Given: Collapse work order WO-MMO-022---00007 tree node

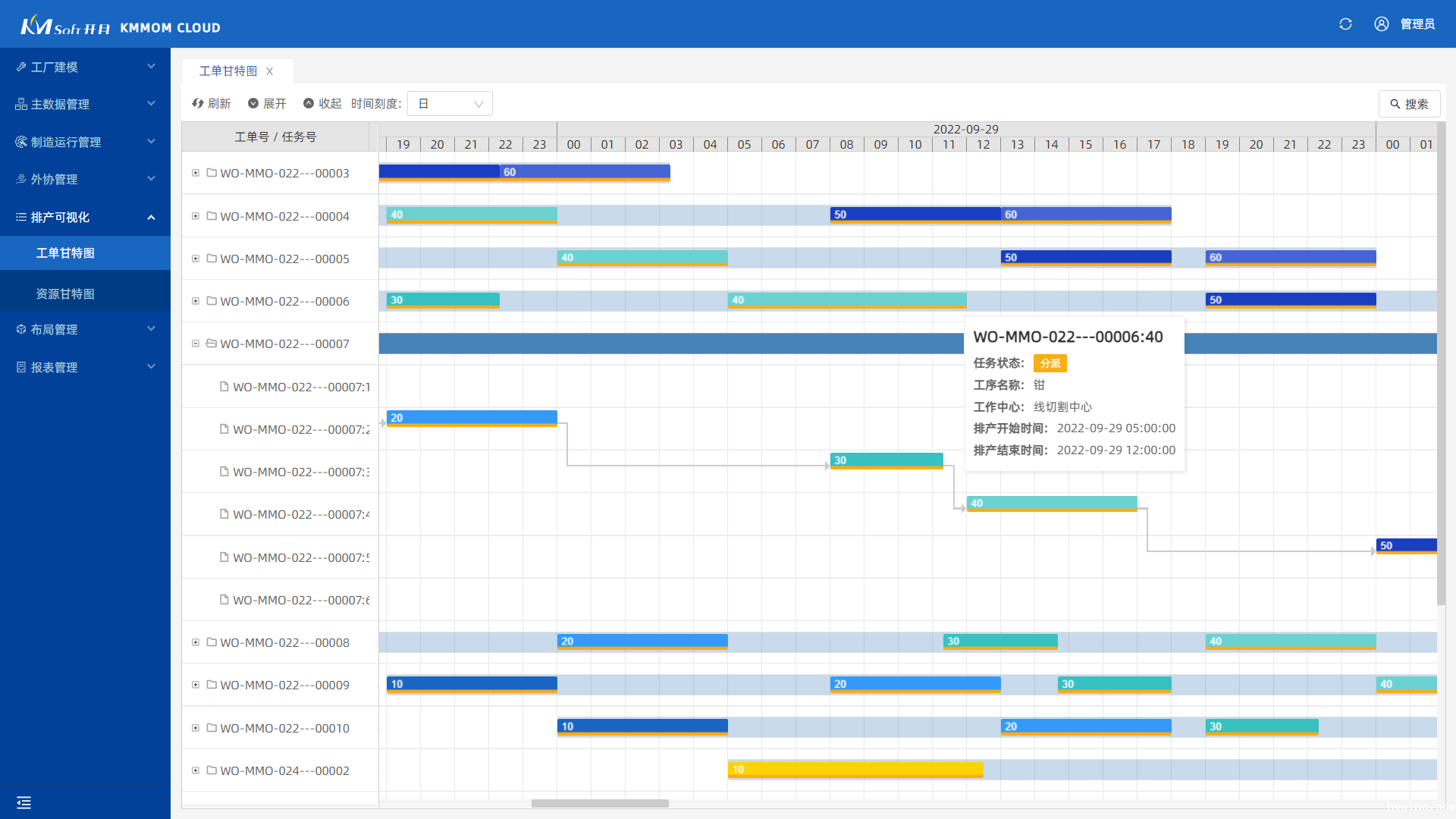Looking at the screenshot, I should pos(196,344).
